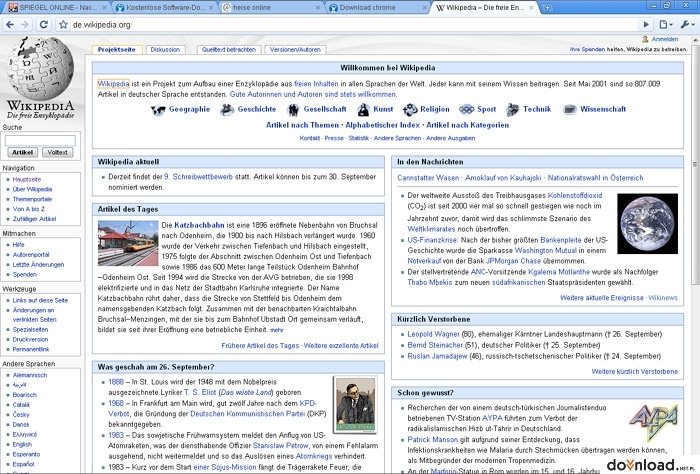700x474 pixels.
Task: Open Frühere Artikel des Tages link
Action: tap(260, 345)
